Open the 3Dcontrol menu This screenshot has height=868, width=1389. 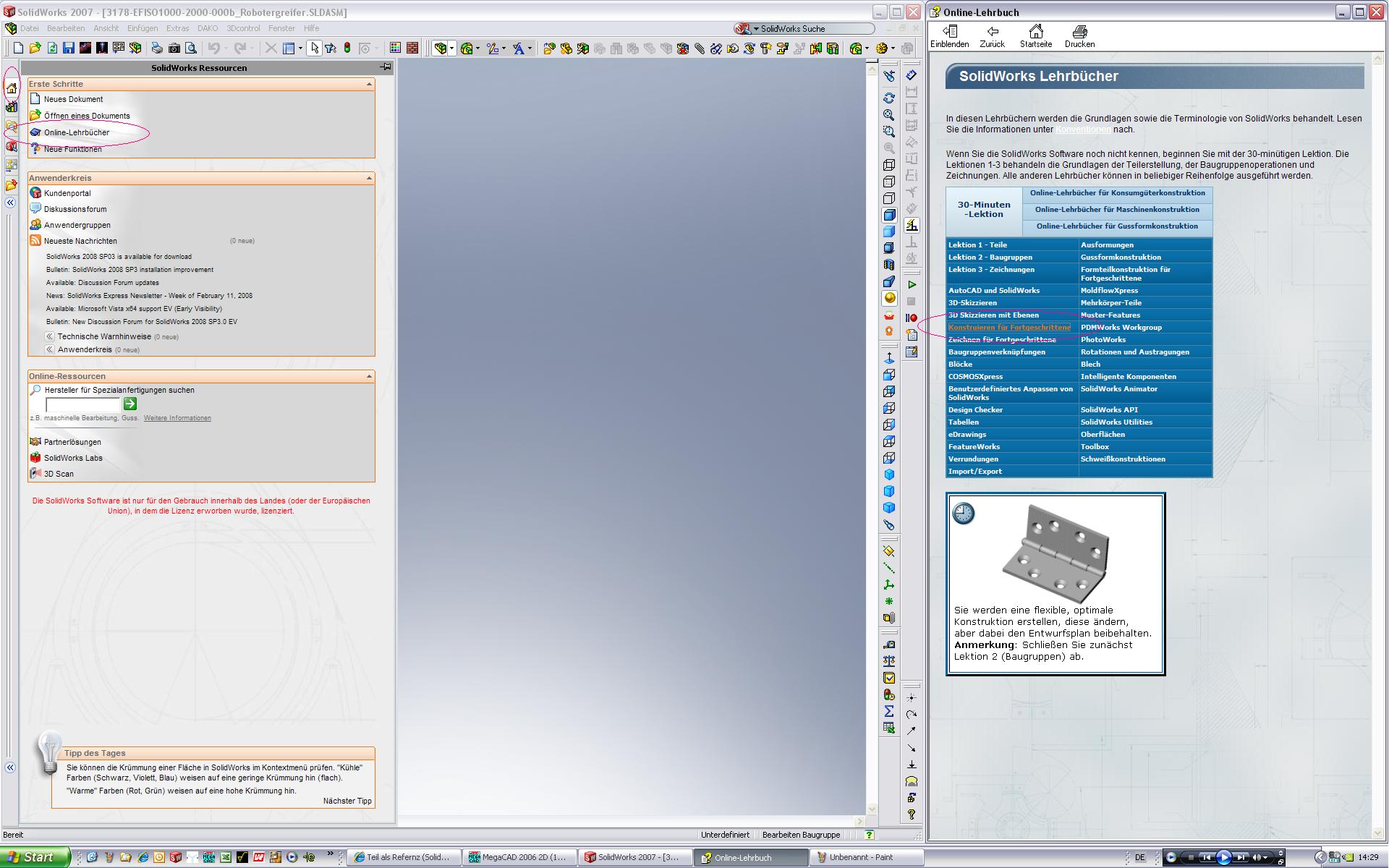(x=243, y=28)
